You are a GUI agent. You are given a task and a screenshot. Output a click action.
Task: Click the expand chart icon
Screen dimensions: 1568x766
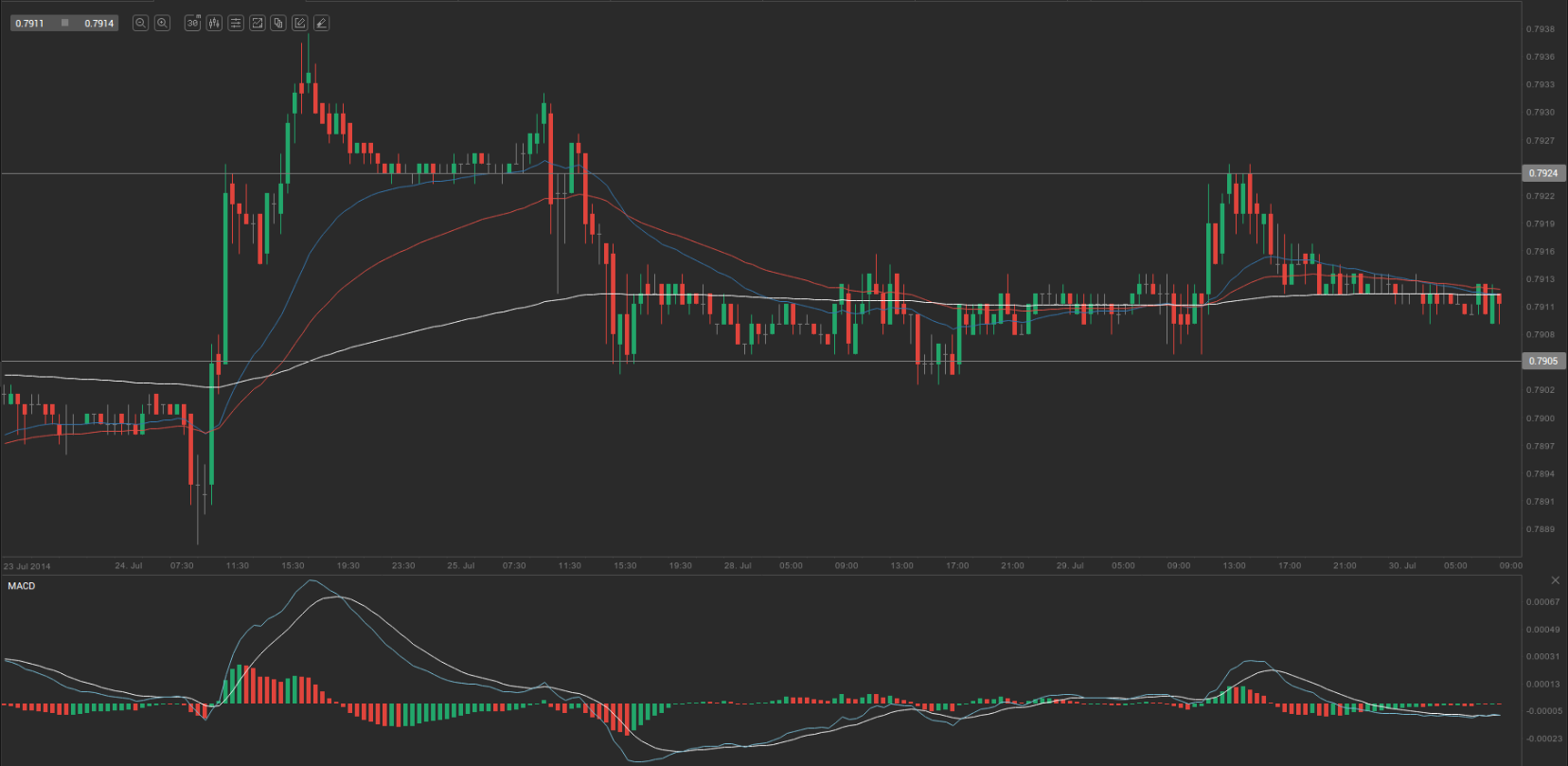pyautogui.click(x=257, y=23)
